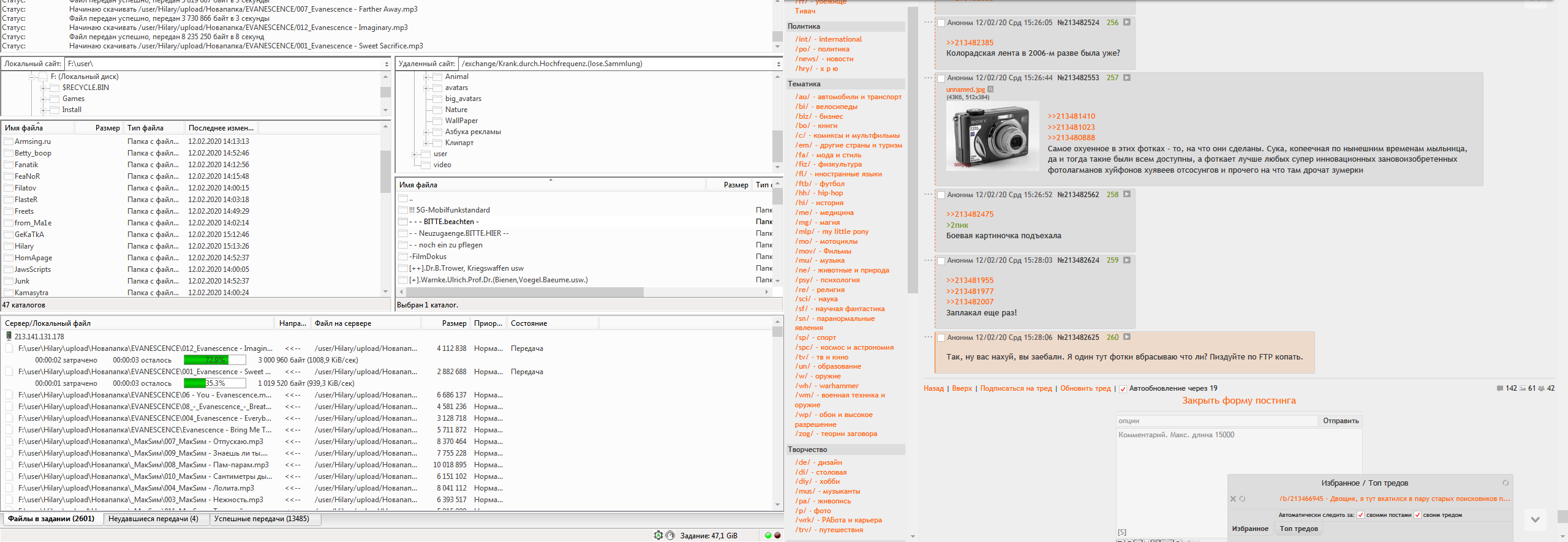Open the three-dot menu for post №213482553
Viewport: 1568px width, 542px height.
pyautogui.click(x=929, y=78)
